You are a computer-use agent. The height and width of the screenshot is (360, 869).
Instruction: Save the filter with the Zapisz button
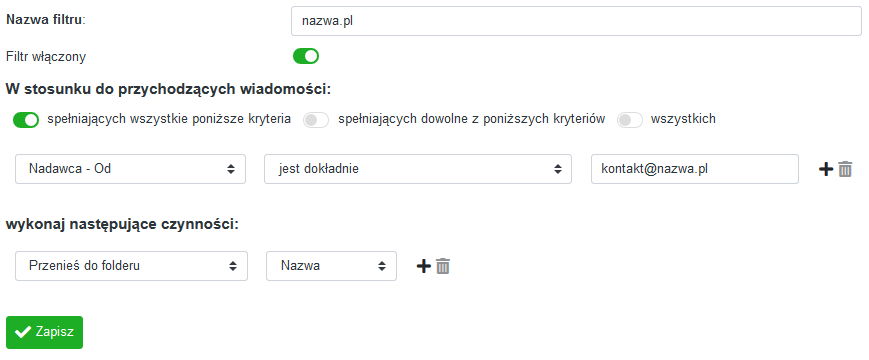click(44, 332)
